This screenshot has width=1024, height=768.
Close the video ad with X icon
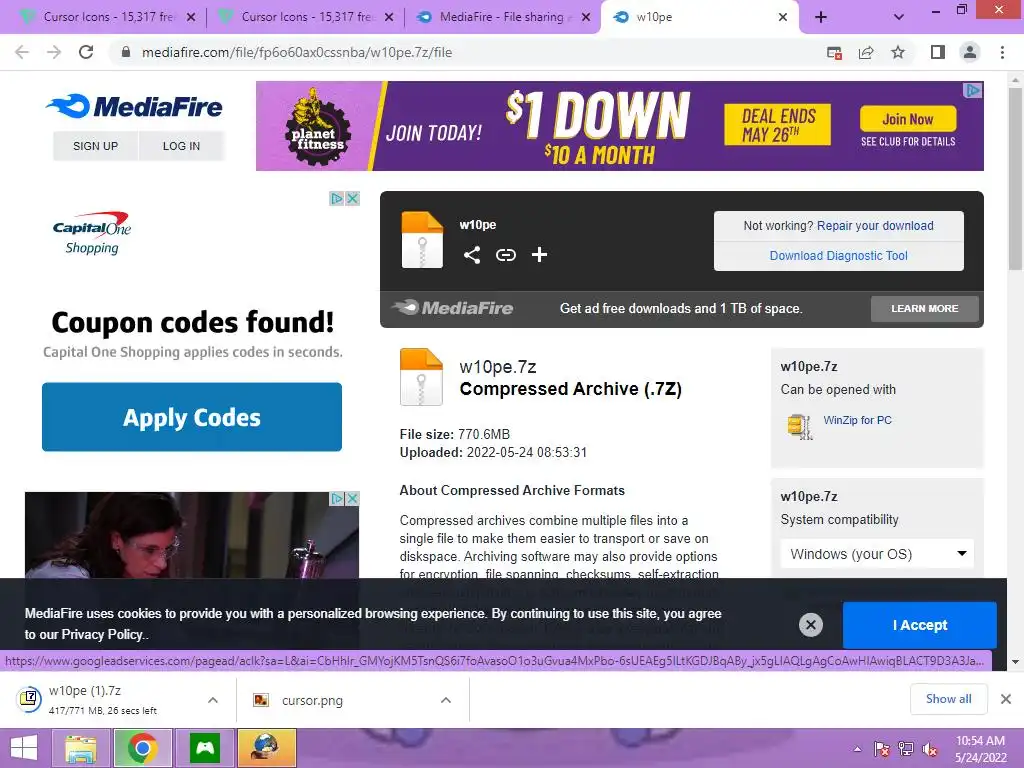[x=352, y=498]
